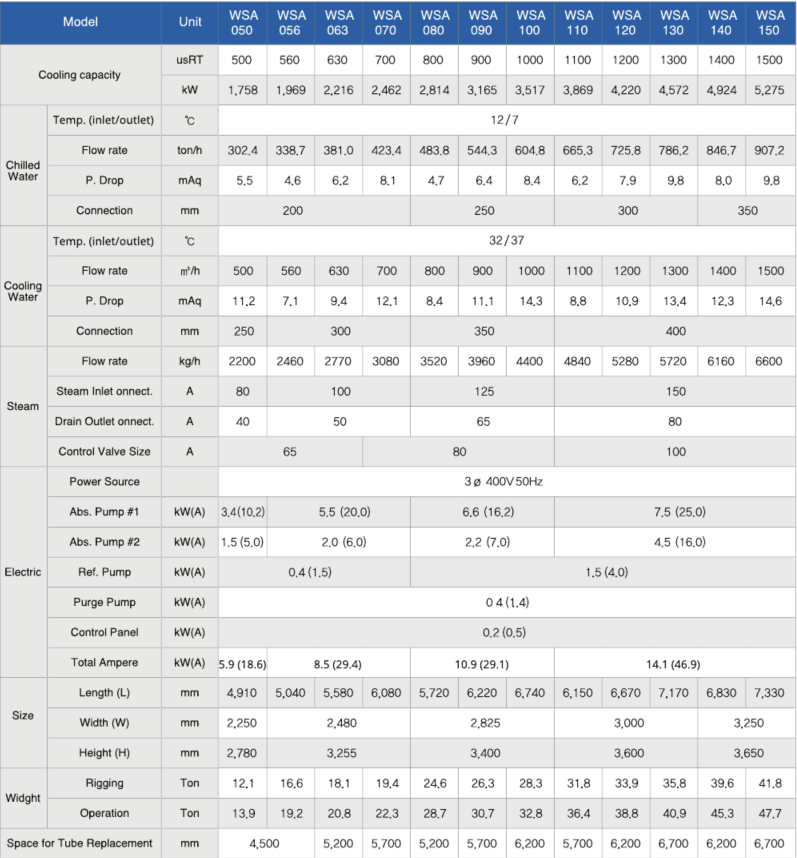Select operation weight 47.7 Ton
797x858 pixels.
click(770, 814)
